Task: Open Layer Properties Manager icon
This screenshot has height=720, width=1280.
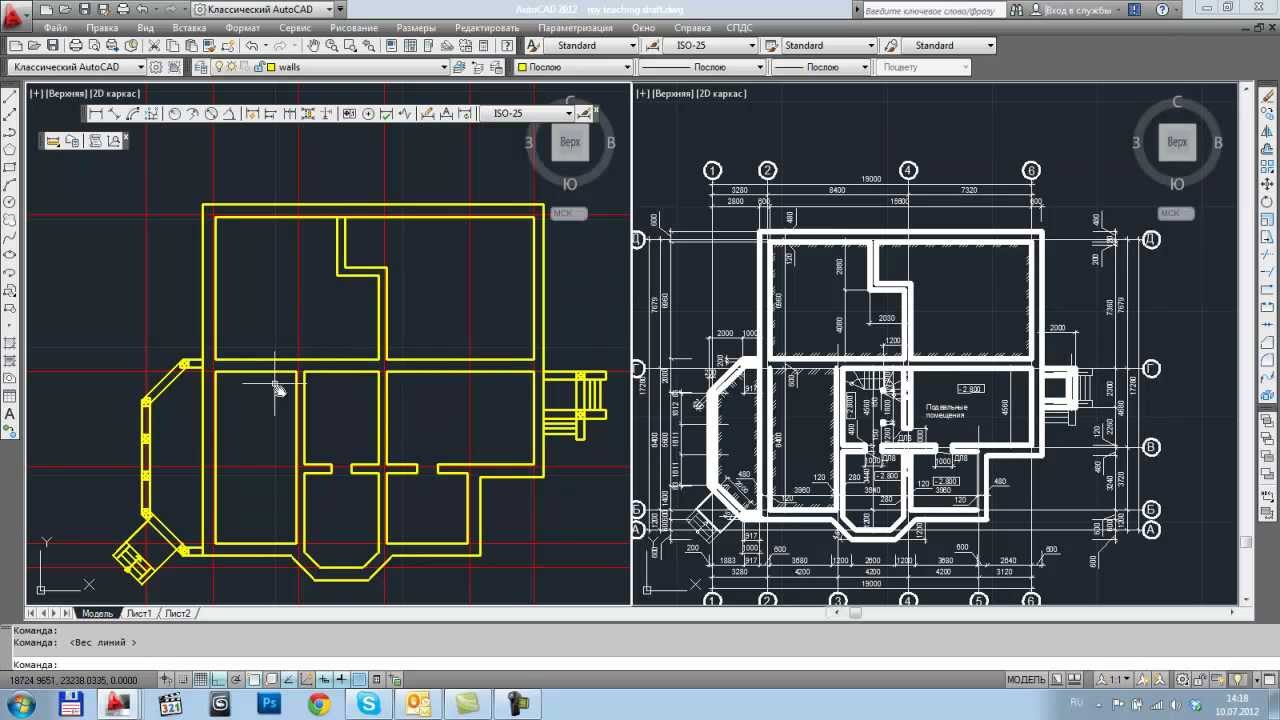Action: [200, 67]
